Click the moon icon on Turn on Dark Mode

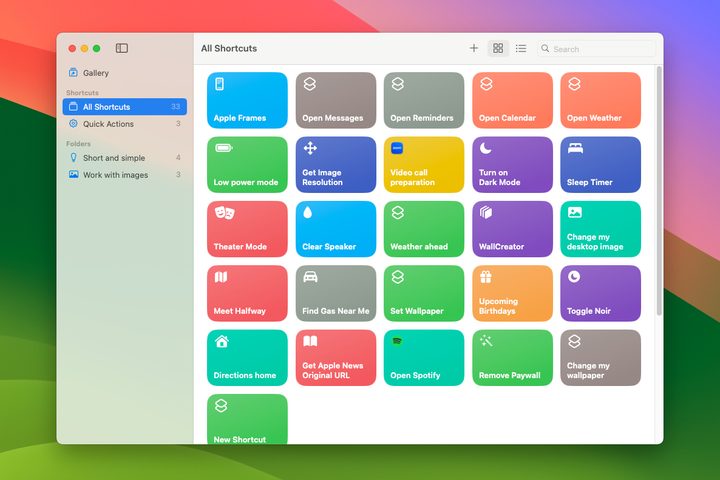pyautogui.click(x=485, y=148)
